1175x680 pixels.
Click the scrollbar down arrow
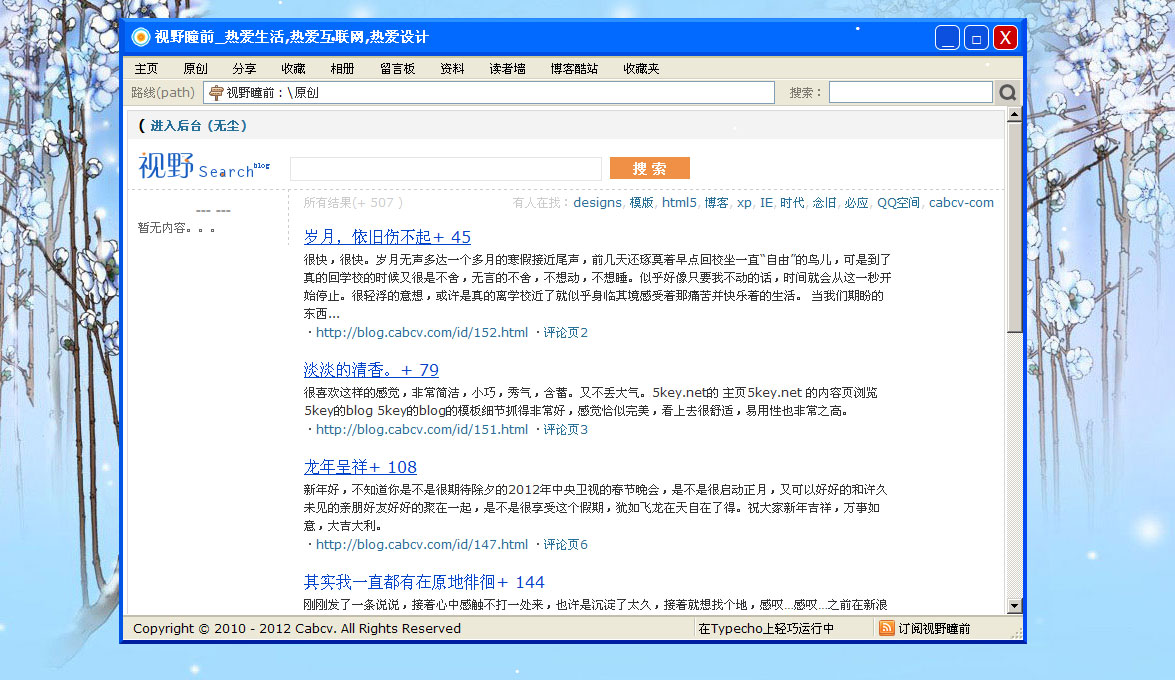click(1015, 606)
